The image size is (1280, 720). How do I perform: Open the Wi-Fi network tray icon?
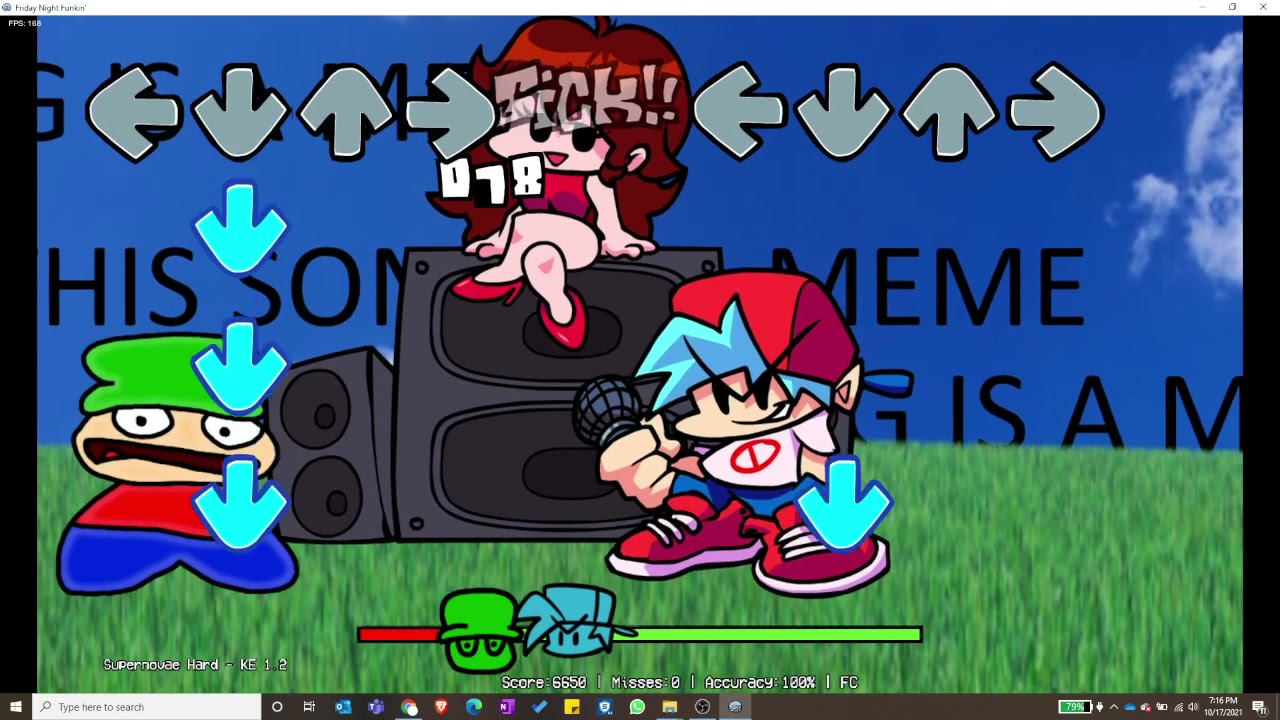tap(1178, 707)
